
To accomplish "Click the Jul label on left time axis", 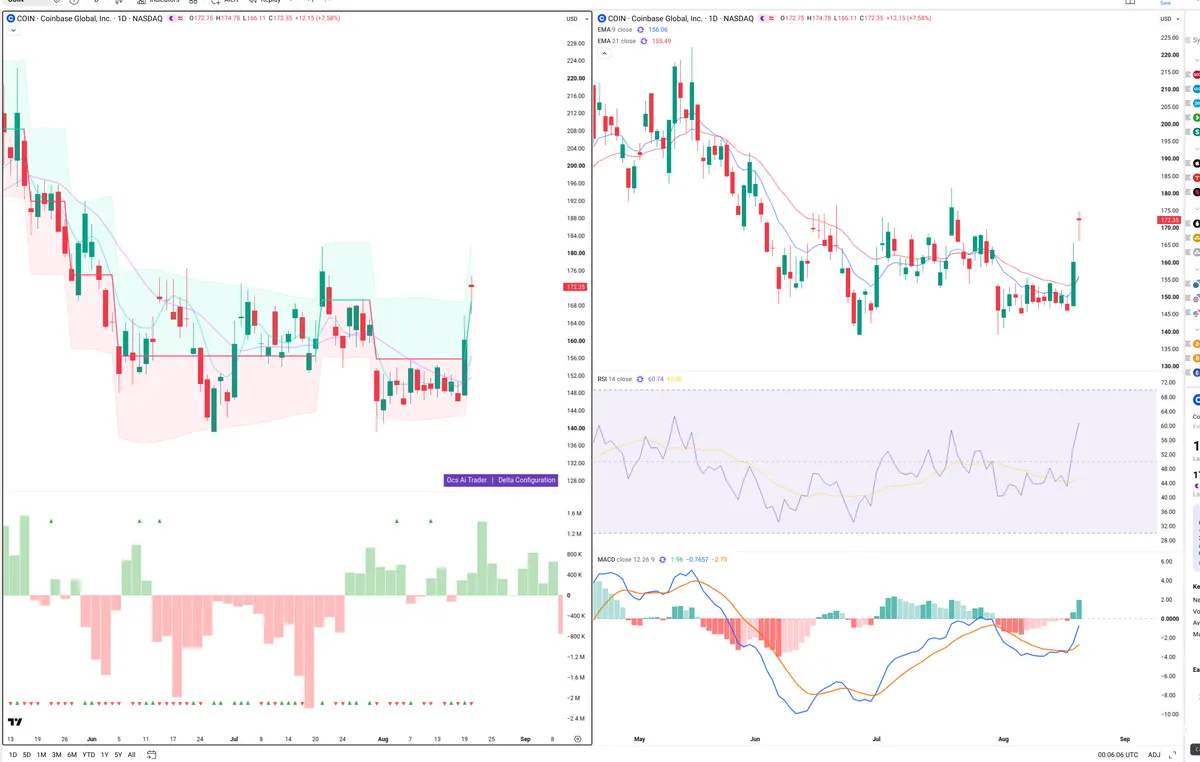I will tap(234, 738).
